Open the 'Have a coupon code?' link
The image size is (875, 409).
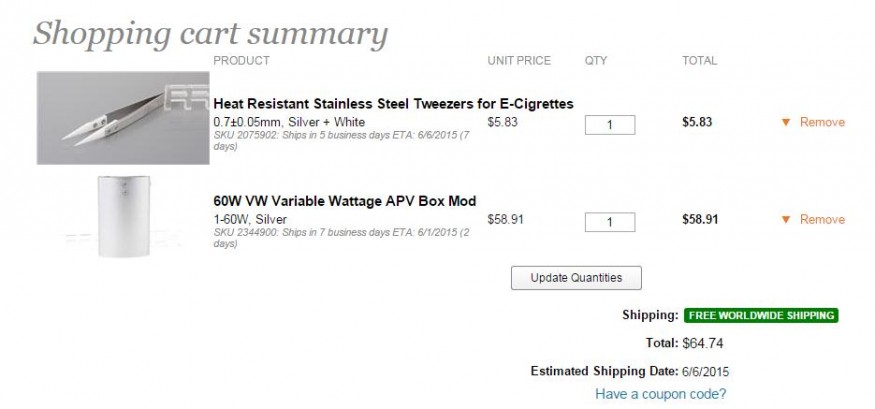coord(660,394)
